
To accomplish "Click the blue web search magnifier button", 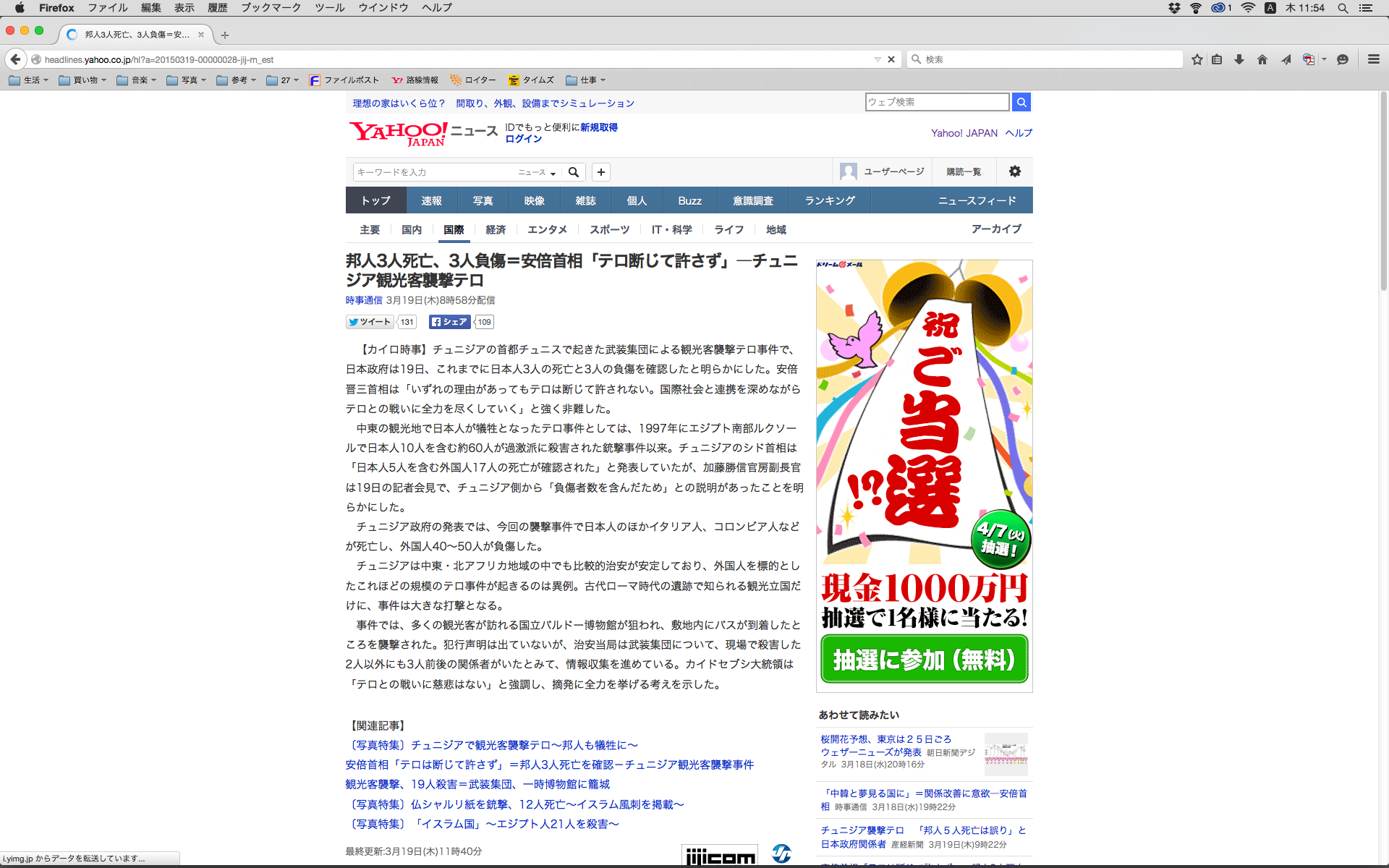I will click(1021, 102).
